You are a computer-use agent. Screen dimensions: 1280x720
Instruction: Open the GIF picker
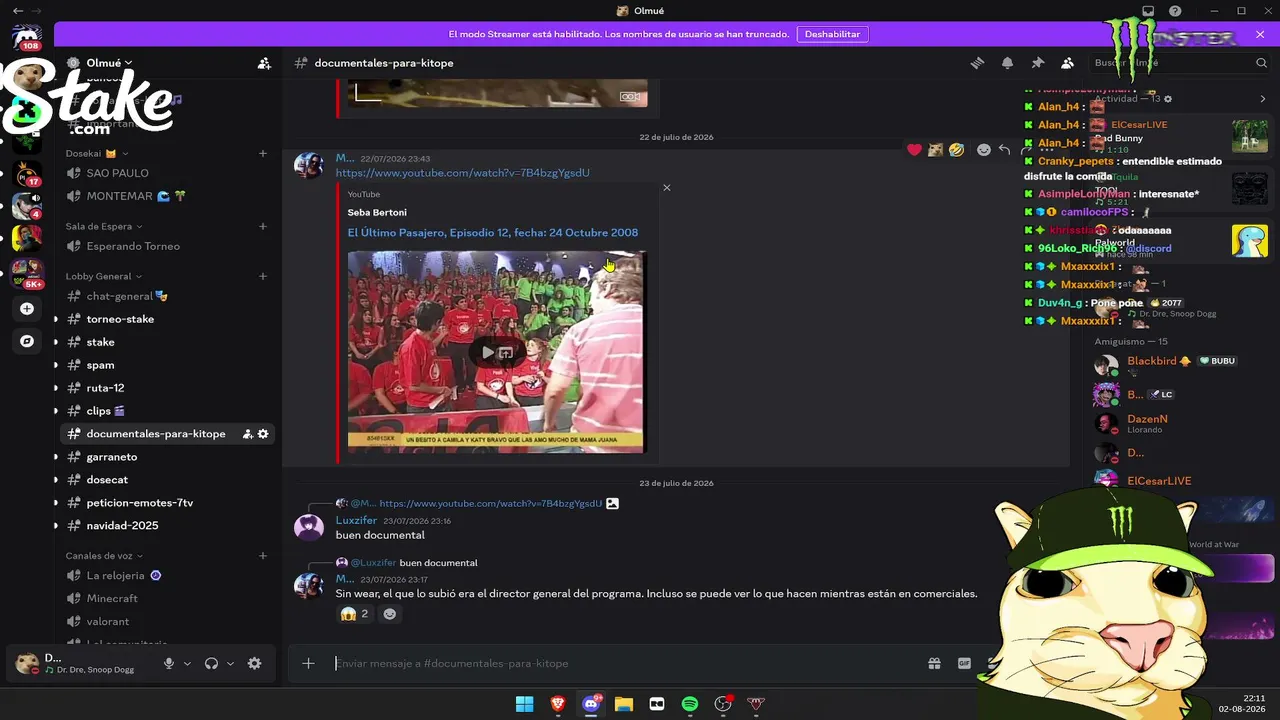964,663
